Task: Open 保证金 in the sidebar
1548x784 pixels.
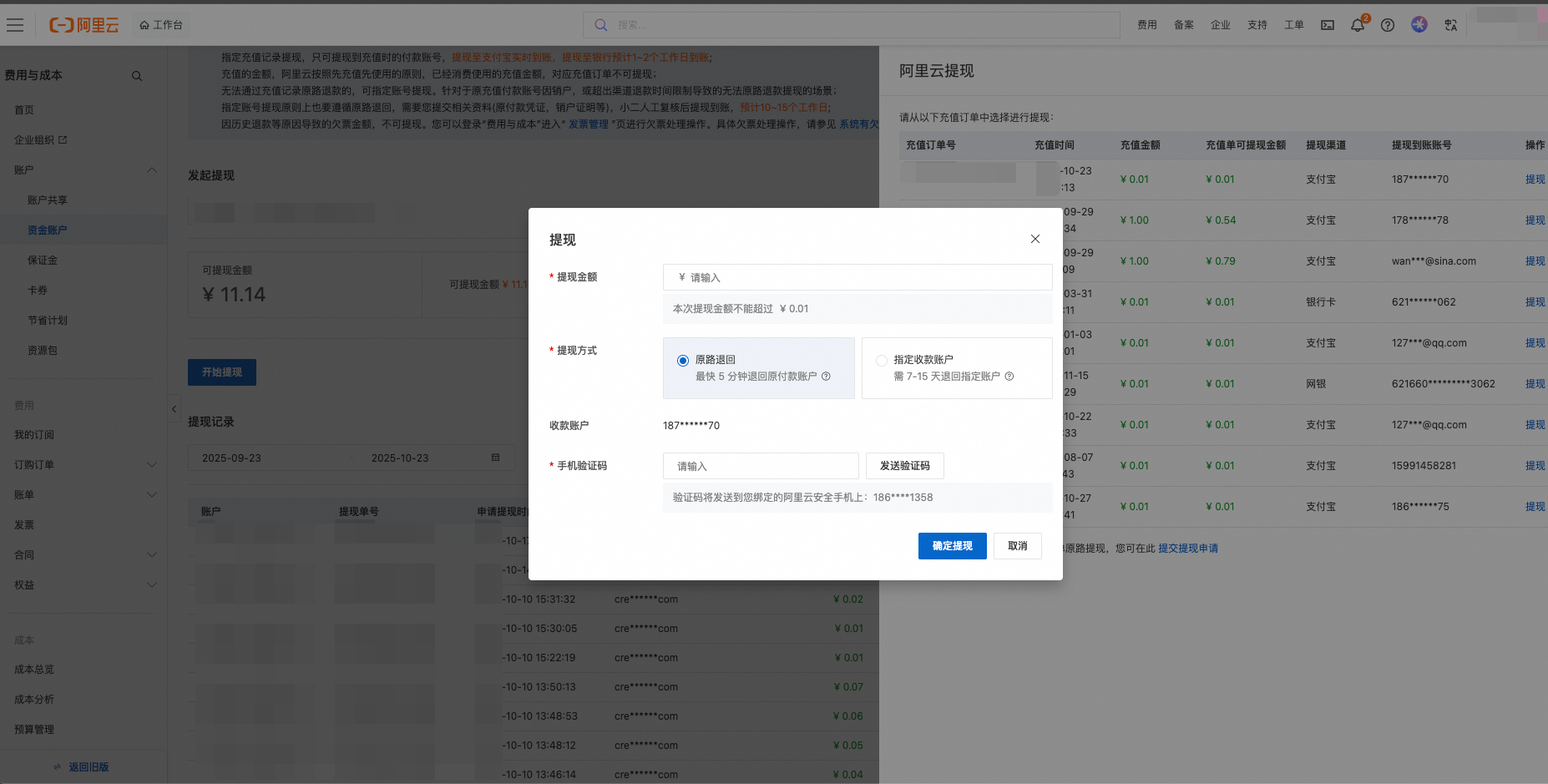Action: coord(43,260)
